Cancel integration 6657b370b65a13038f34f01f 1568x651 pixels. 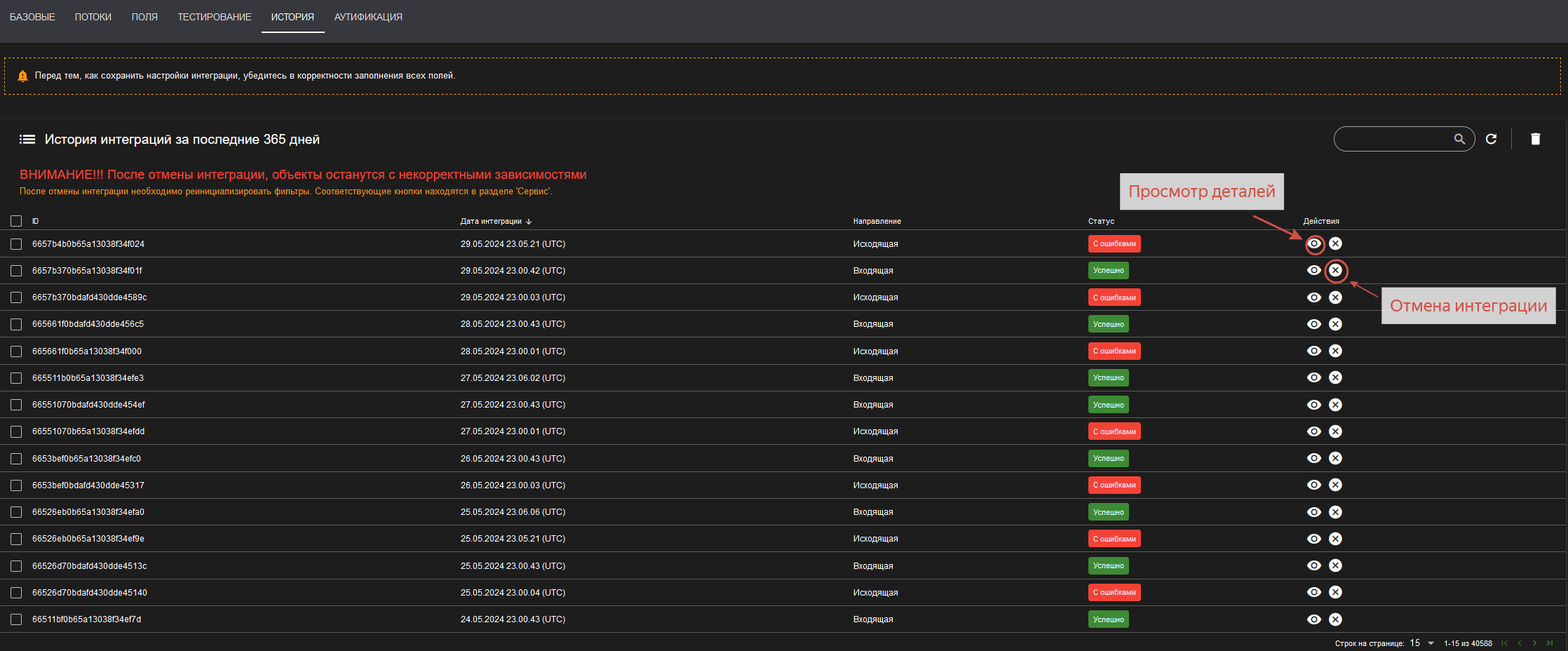click(x=1336, y=270)
